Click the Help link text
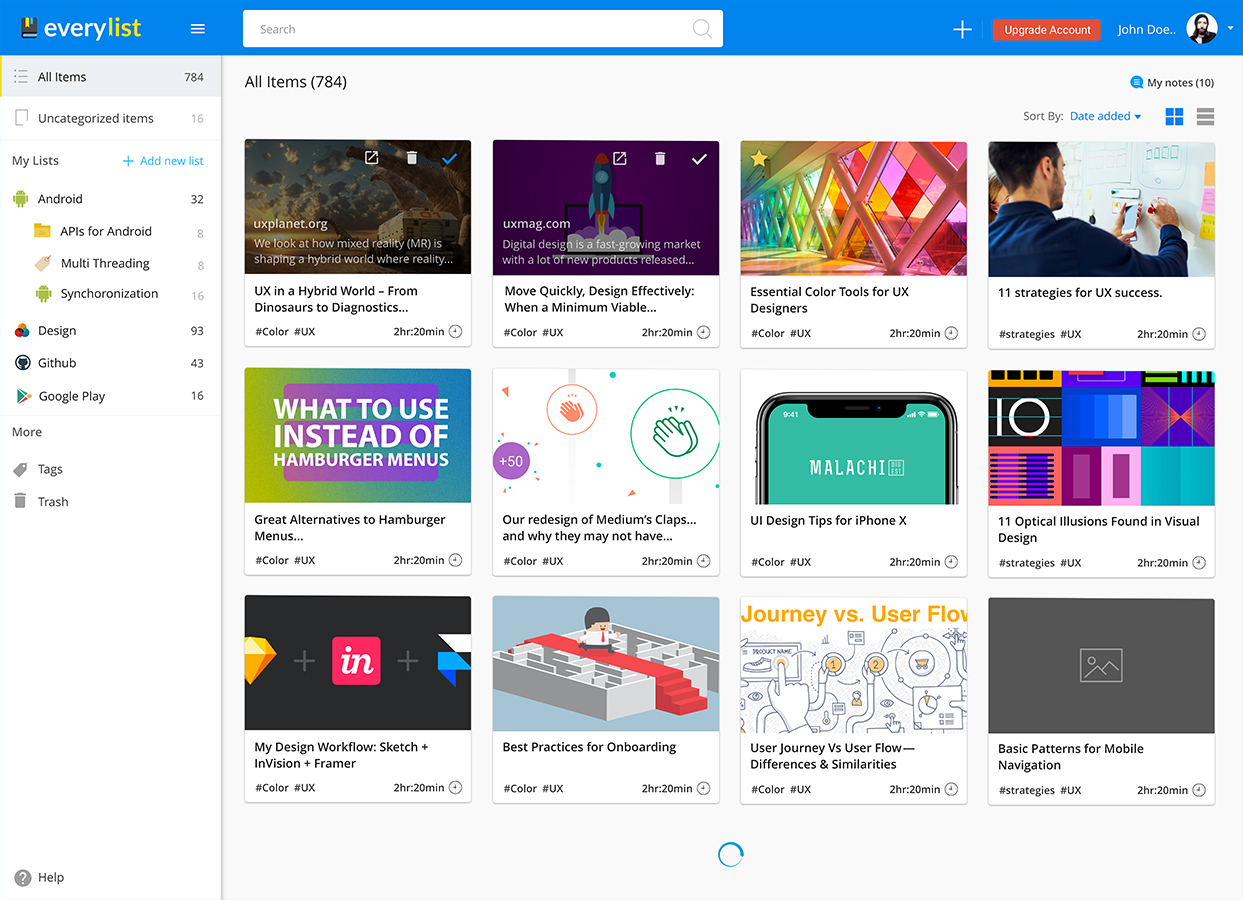Viewport: 1243px width, 900px height. (x=51, y=878)
